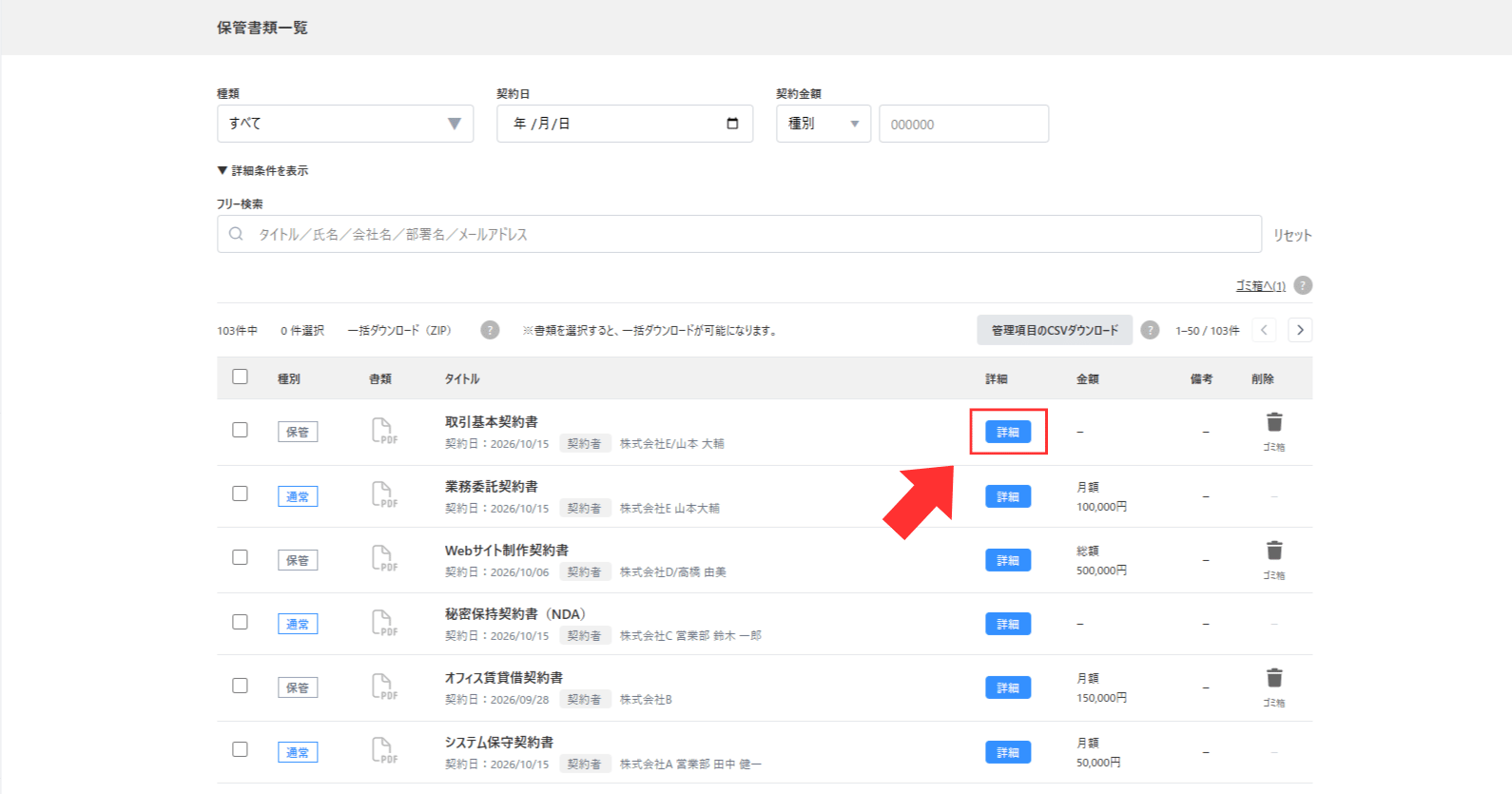Click help icon beside CSV download button
Screen dimensions: 1512x794
coord(1150,330)
